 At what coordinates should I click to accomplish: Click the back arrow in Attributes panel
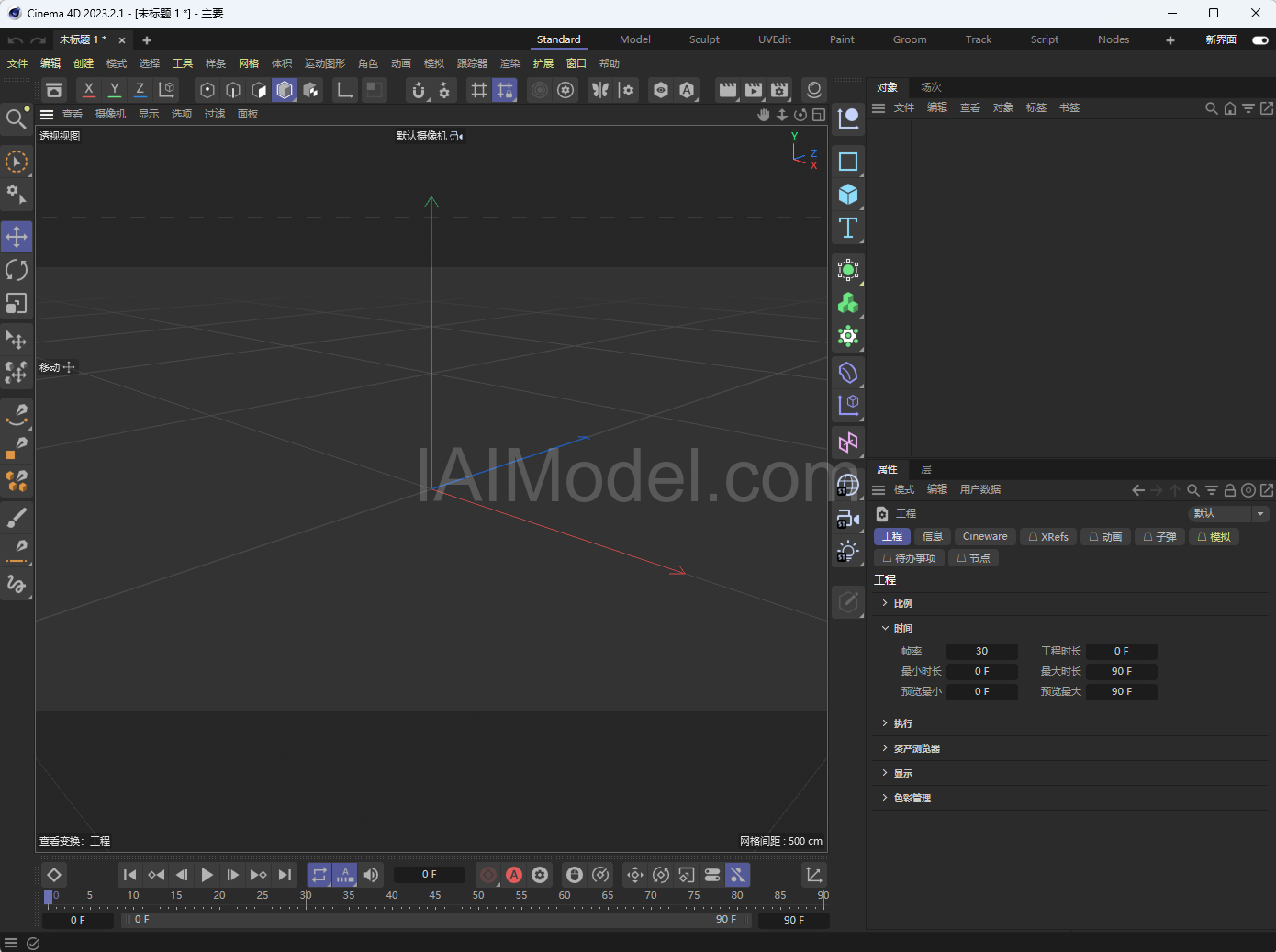[x=1138, y=490]
